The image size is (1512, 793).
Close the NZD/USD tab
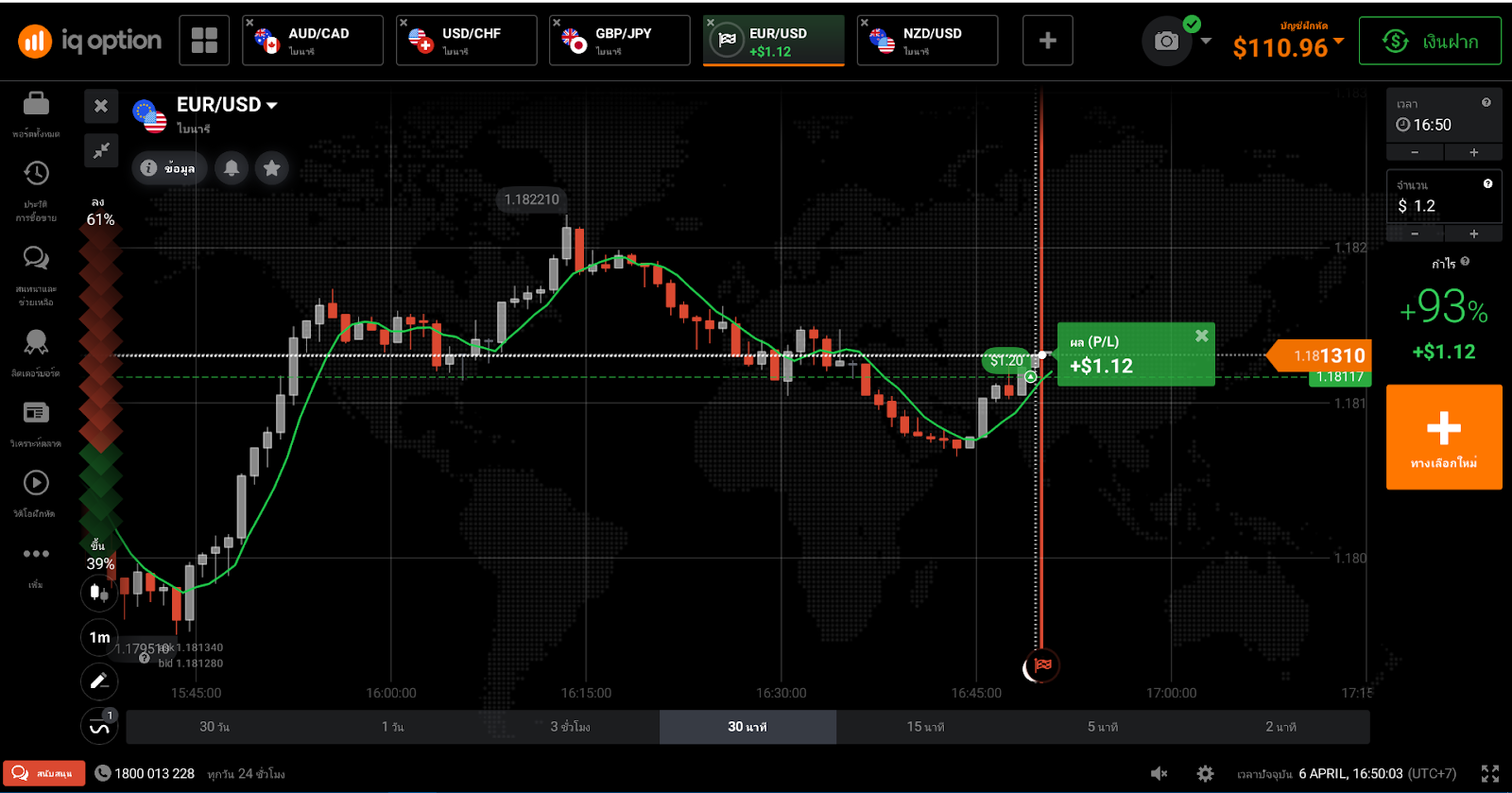click(864, 23)
